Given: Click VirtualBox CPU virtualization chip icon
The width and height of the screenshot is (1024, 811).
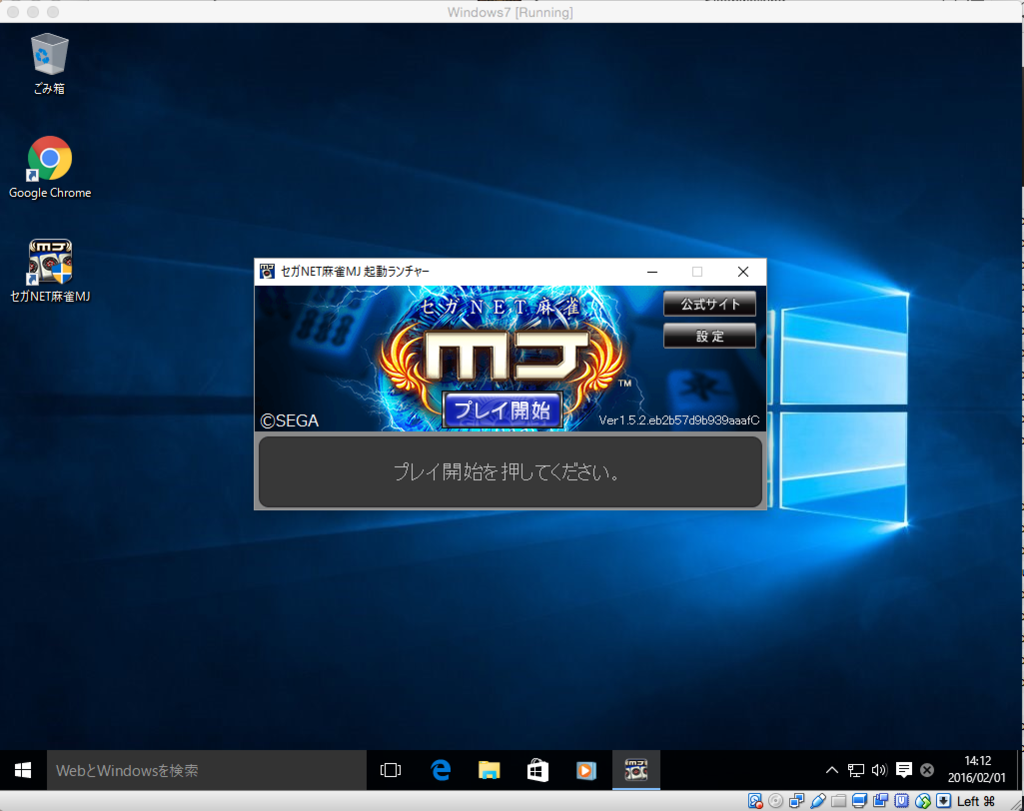Looking at the screenshot, I should point(902,801).
